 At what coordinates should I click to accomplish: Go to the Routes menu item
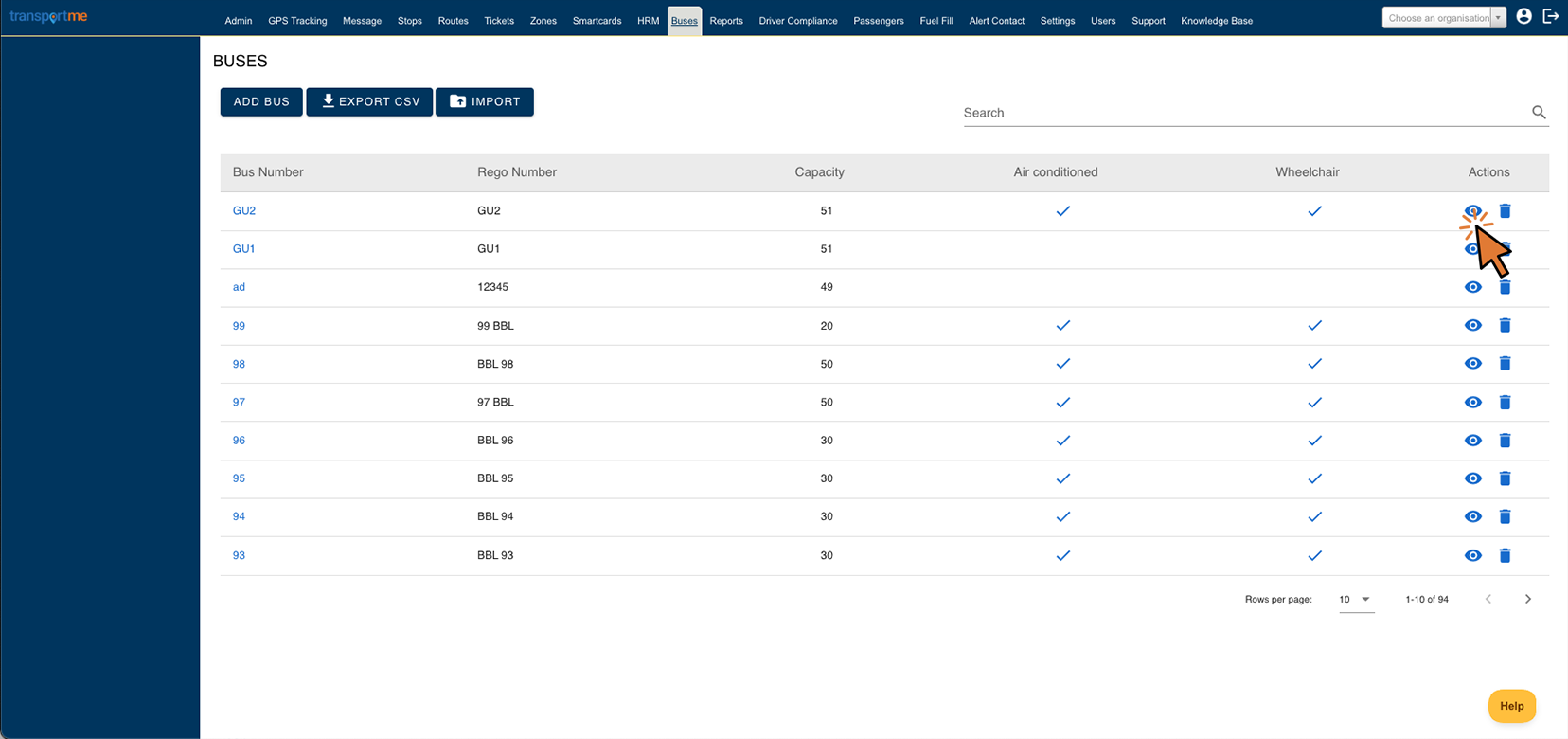coord(453,21)
